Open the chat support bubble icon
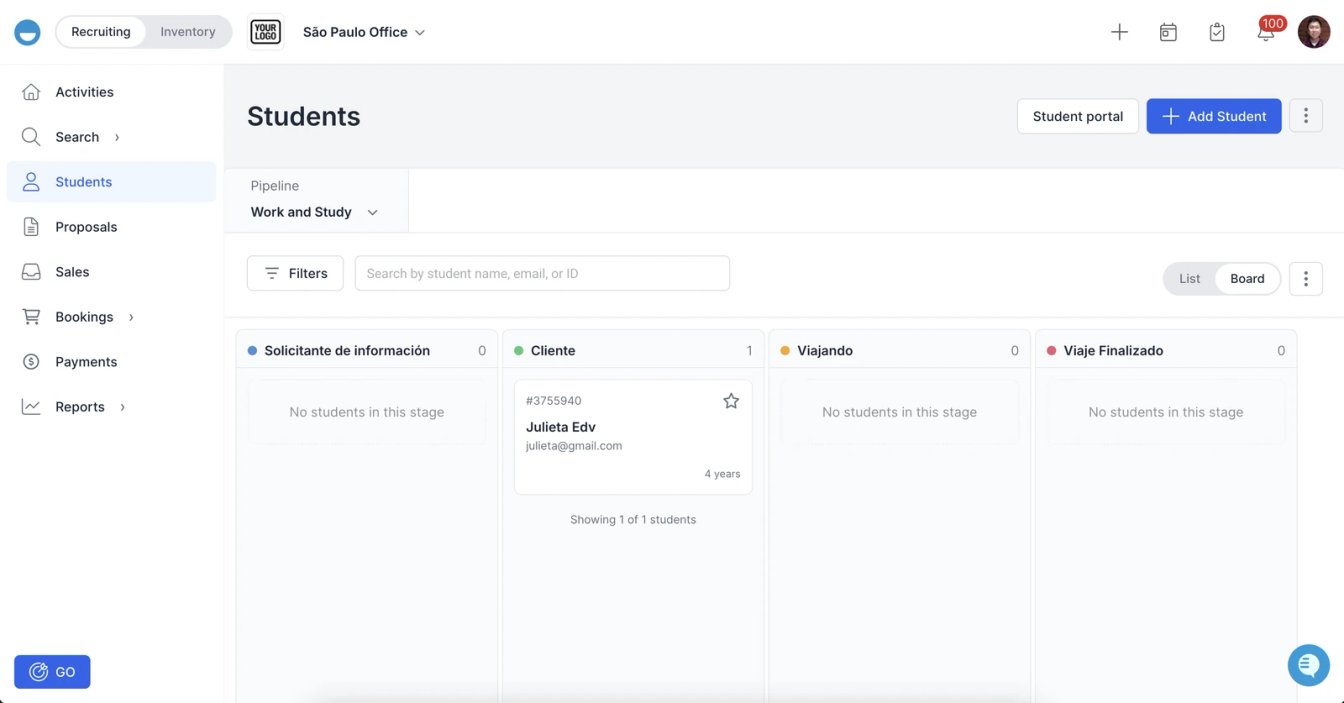 (1309, 664)
